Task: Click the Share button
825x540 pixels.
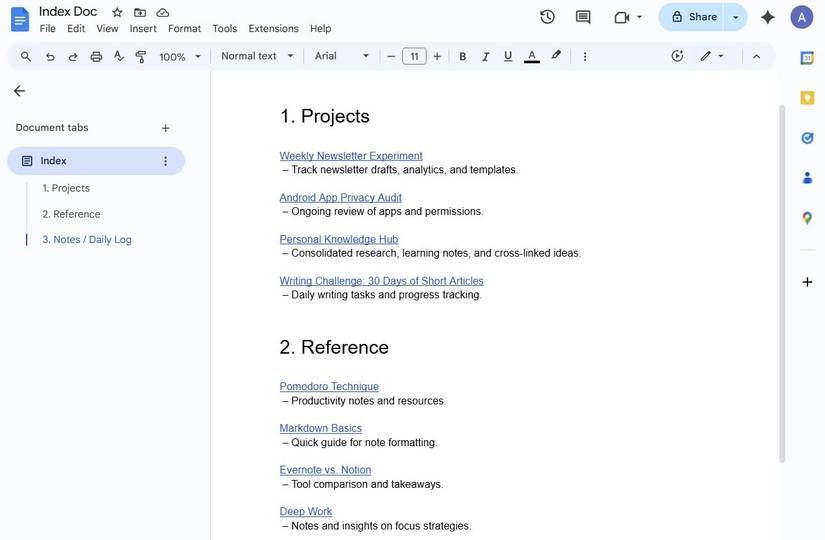Action: pyautogui.click(x=694, y=17)
